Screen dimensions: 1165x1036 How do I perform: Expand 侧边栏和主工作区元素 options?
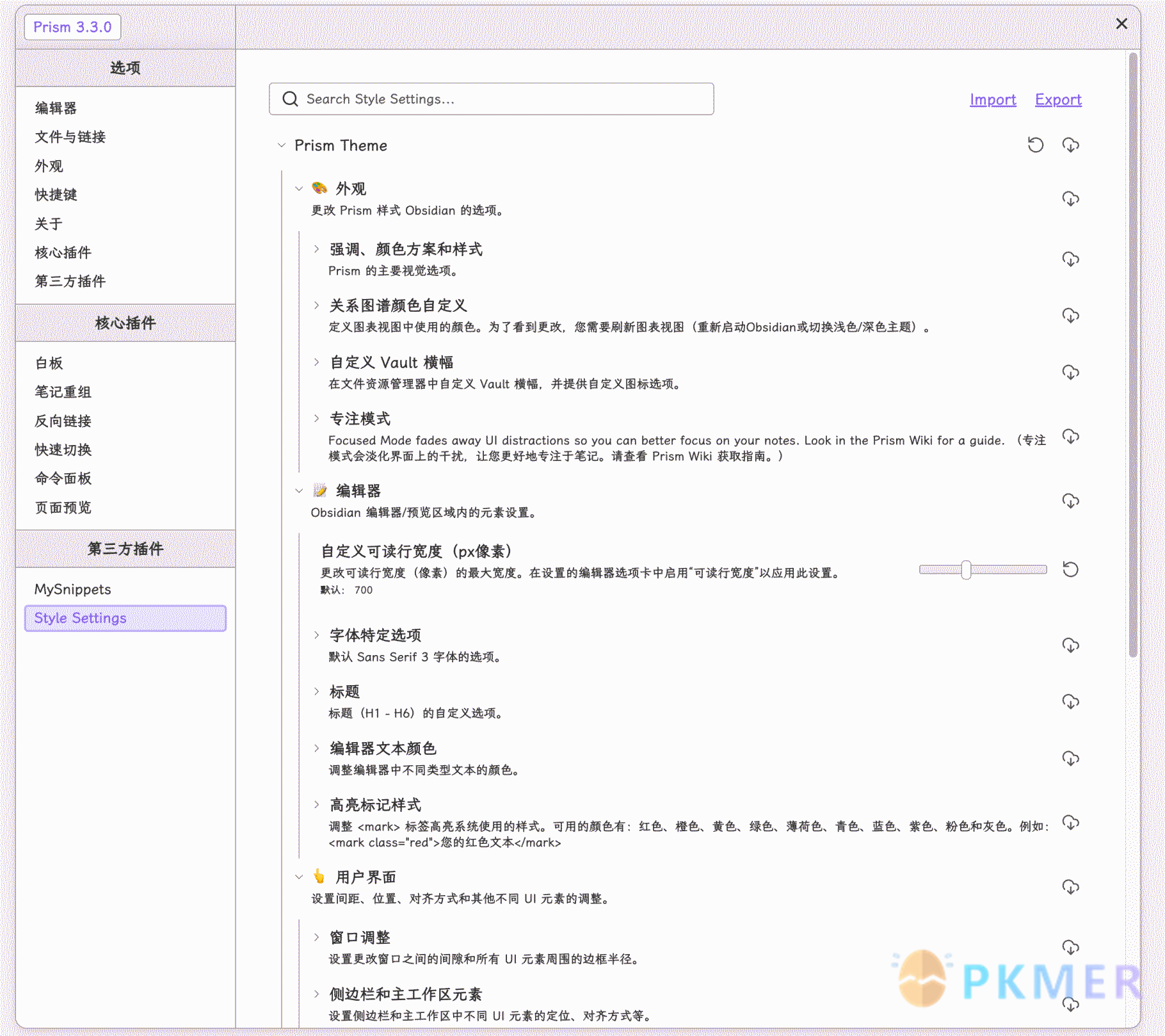316,994
